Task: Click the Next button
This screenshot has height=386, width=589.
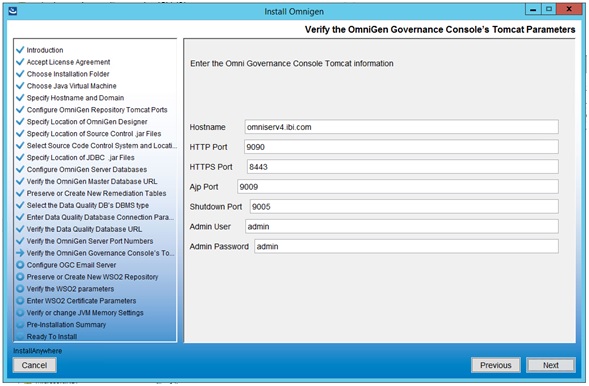Action: pyautogui.click(x=550, y=365)
